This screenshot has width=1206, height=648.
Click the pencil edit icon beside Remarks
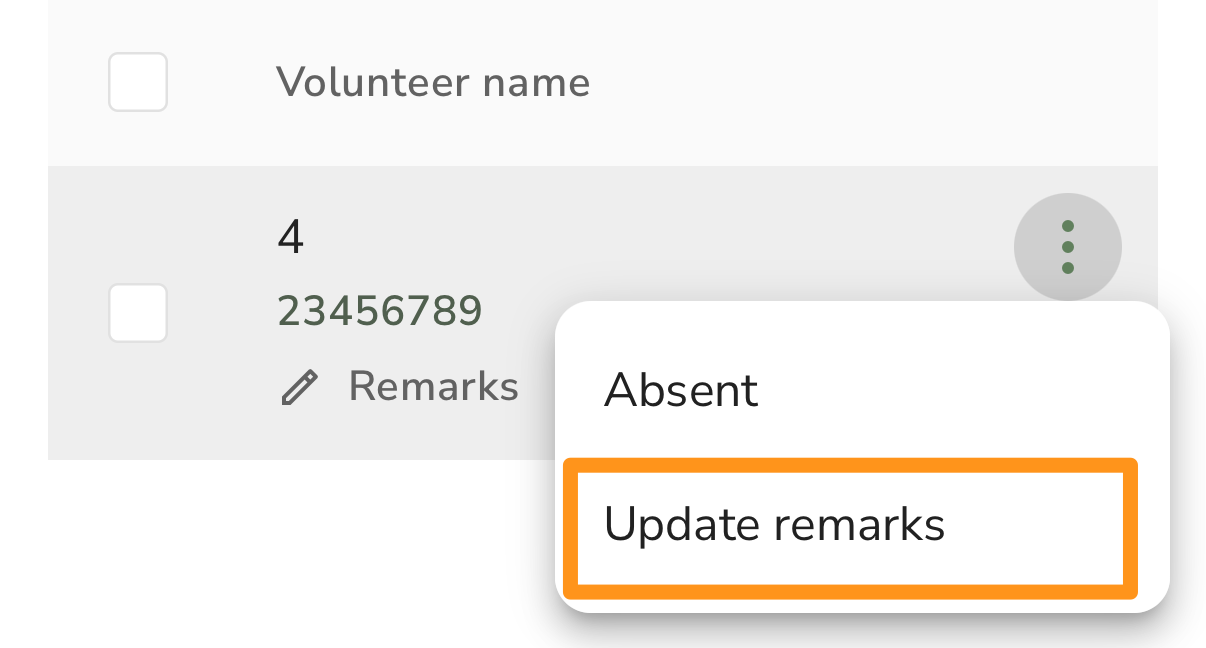(x=299, y=387)
